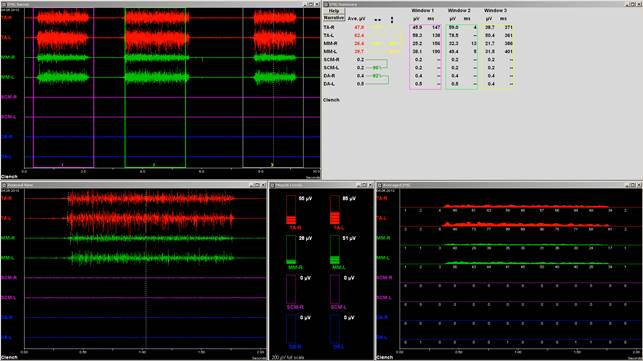Click the MM-R green level meter bar
The image size is (643, 361).
tap(291, 249)
